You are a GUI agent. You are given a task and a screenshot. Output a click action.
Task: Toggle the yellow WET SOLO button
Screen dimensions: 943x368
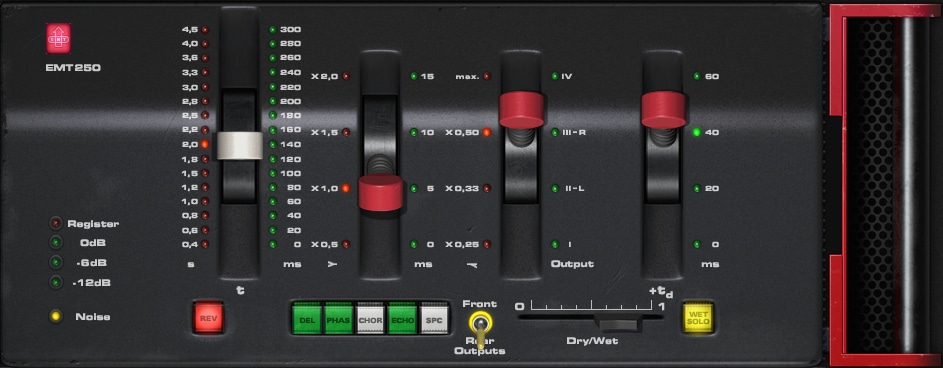pos(698,317)
